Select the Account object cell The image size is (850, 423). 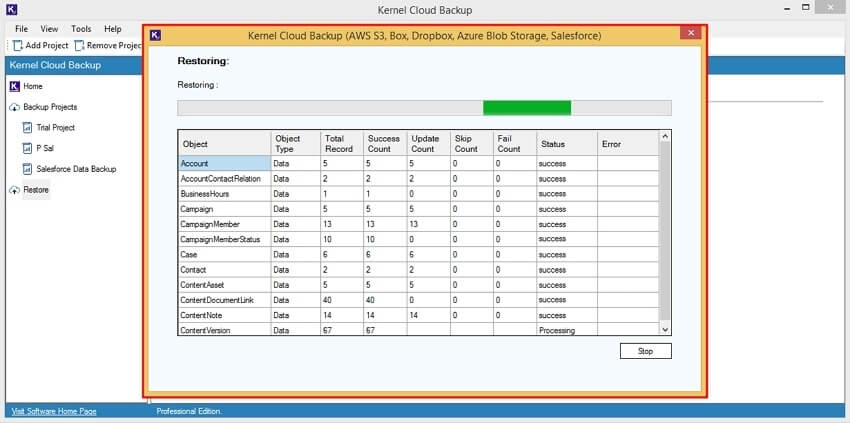point(224,163)
